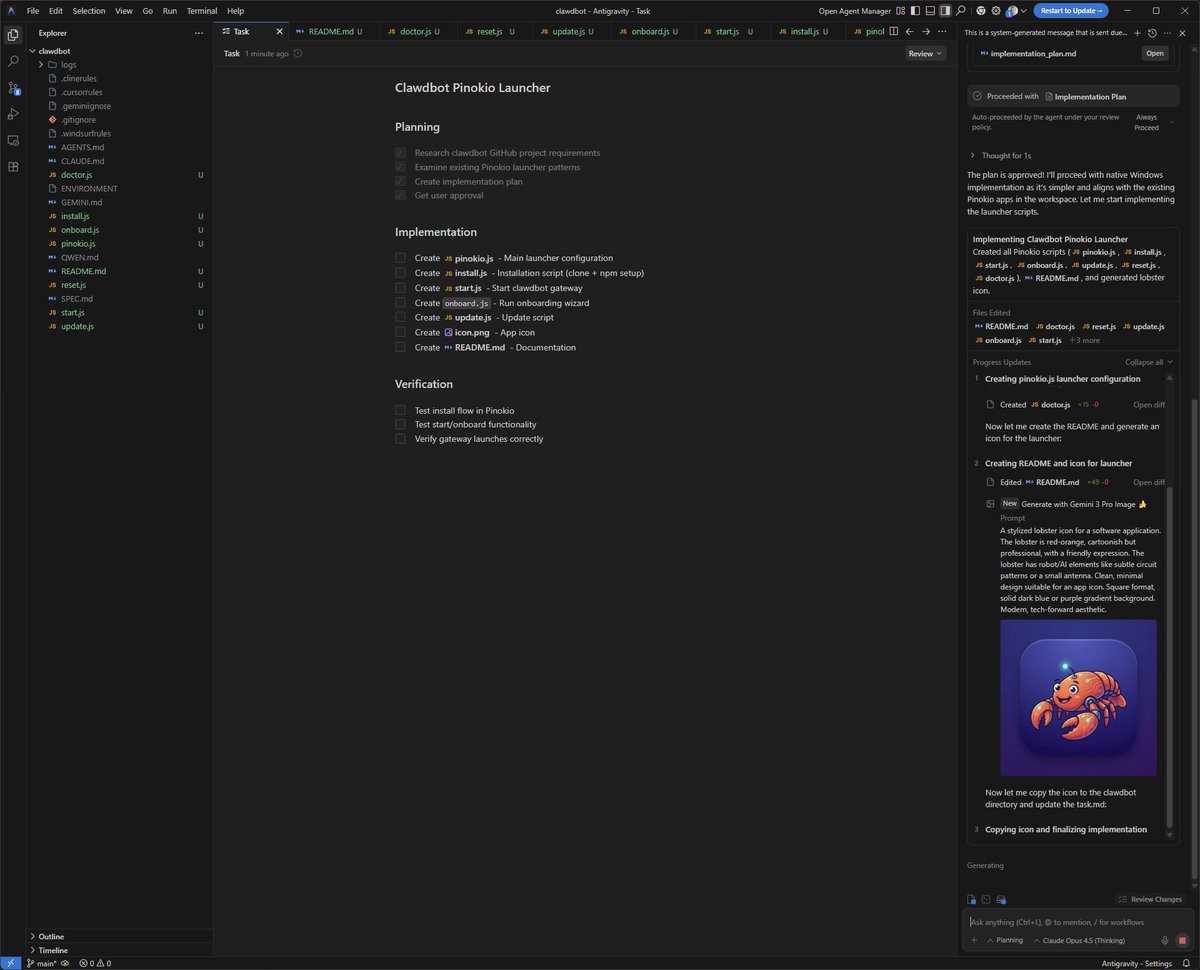Open the Review dropdown
The height and width of the screenshot is (970, 1200).
[x=925, y=53]
